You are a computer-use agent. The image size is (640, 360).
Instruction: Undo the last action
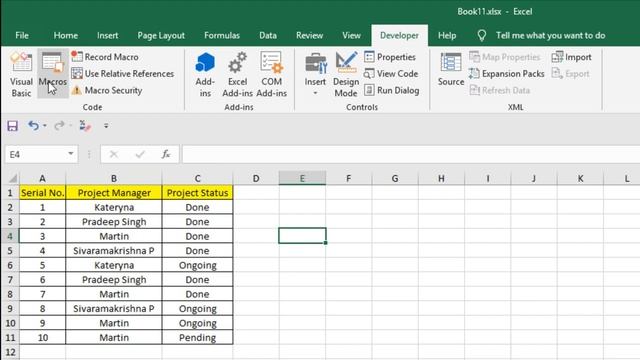click(33, 126)
